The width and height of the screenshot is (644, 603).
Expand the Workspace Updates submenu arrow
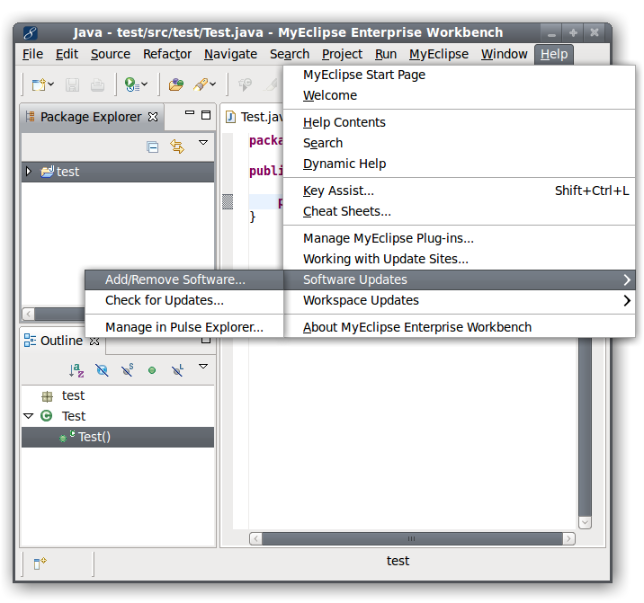click(x=626, y=301)
